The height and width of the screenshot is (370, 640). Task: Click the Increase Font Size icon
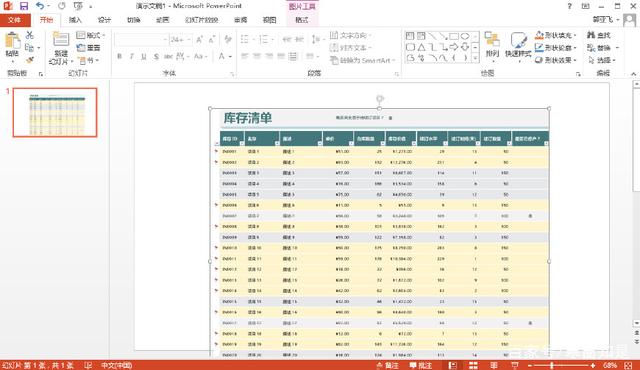[200, 40]
